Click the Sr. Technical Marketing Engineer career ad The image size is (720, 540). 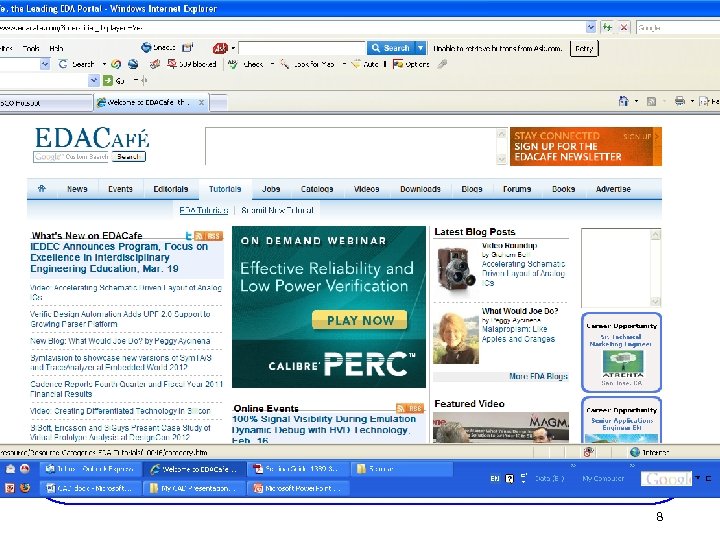[621, 352]
